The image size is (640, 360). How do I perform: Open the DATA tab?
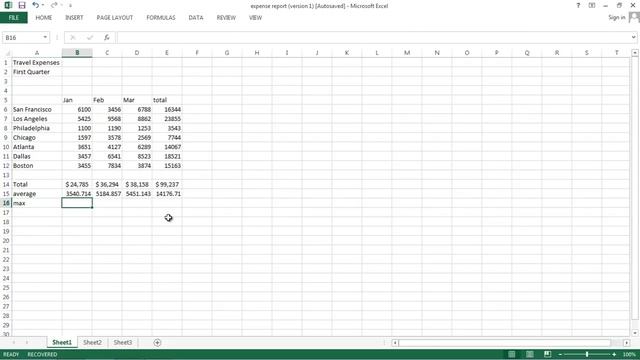pos(196,18)
